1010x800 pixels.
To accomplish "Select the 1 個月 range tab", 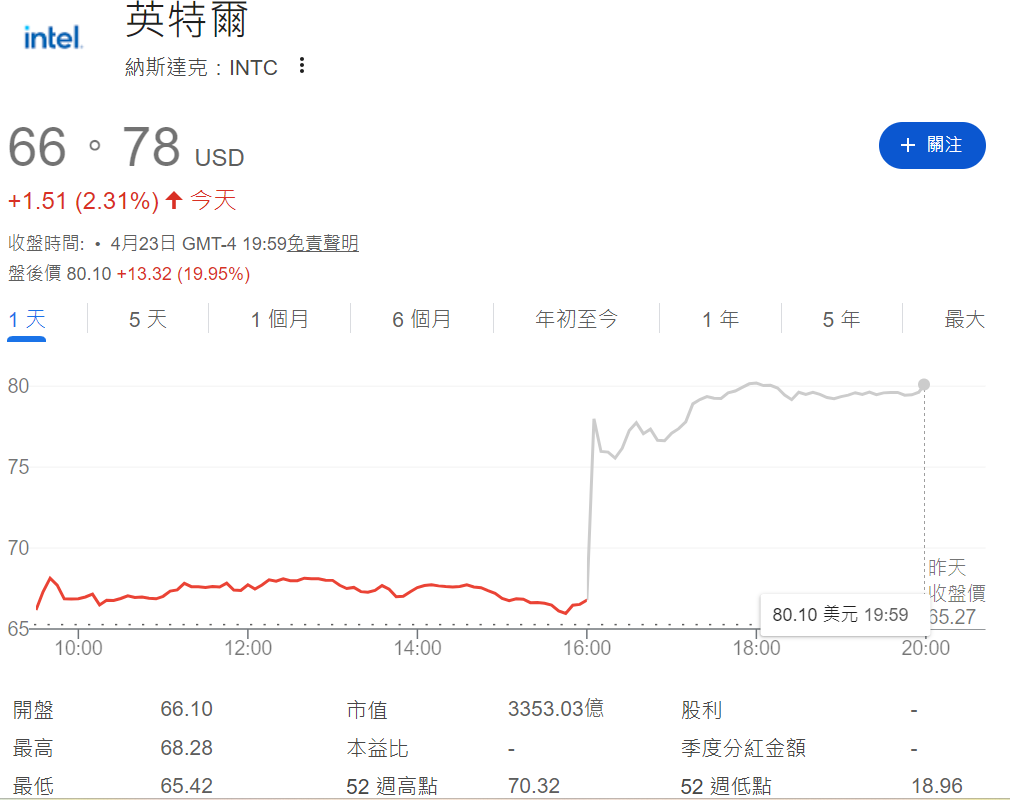I will pyautogui.click(x=278, y=318).
